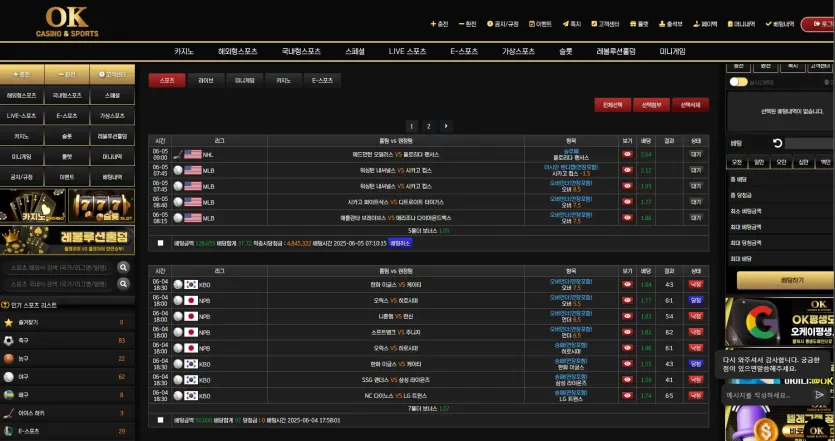Open the OK chat widget icon

tap(817, 431)
